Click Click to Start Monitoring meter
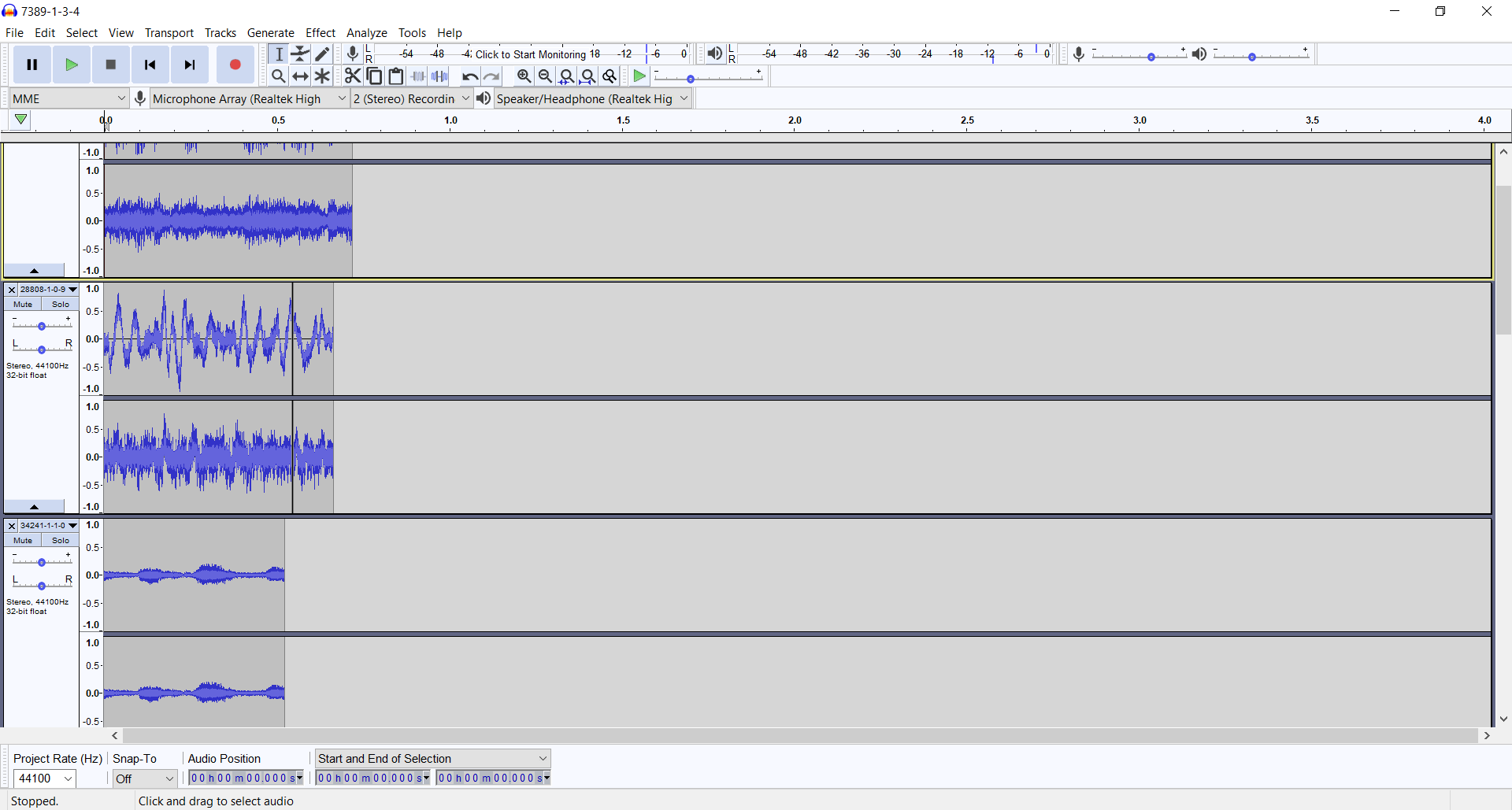 532,54
